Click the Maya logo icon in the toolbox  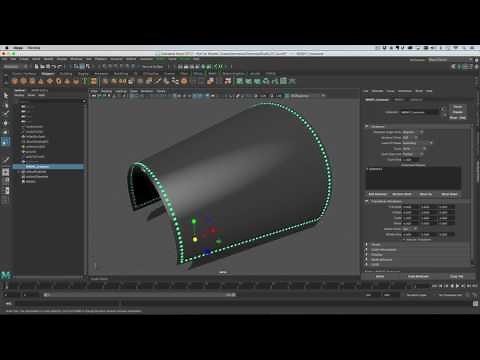coord(6,276)
